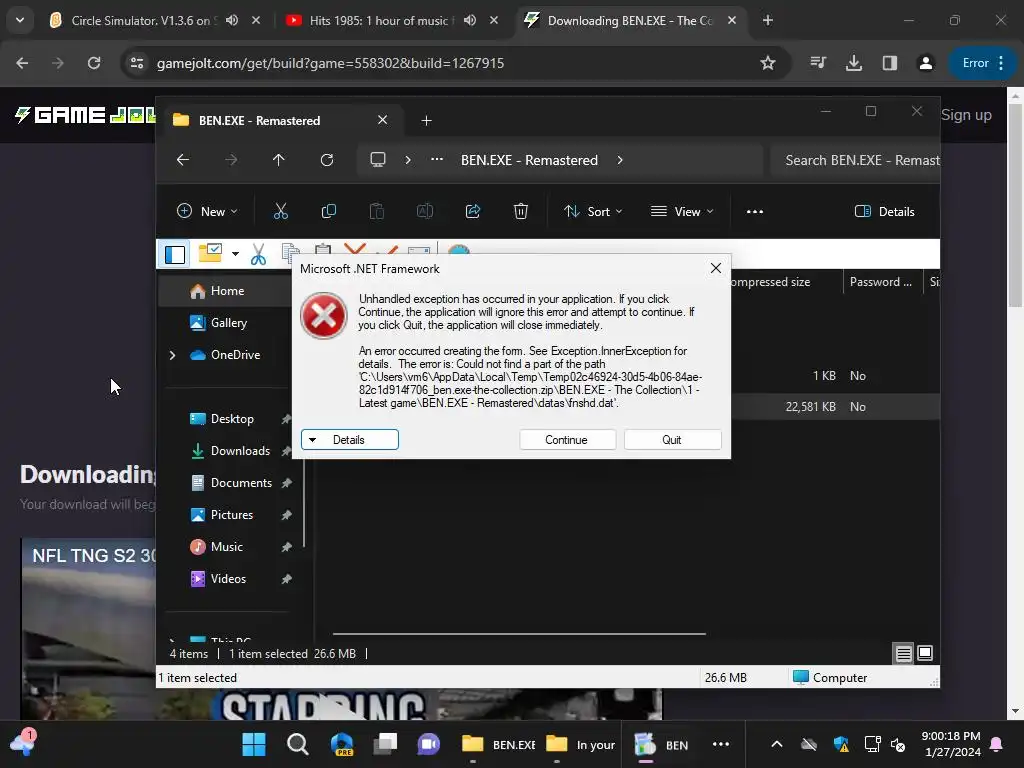This screenshot has height=768, width=1024.
Task: Click Continue in the .NET Framework error dialog
Action: 567,440
